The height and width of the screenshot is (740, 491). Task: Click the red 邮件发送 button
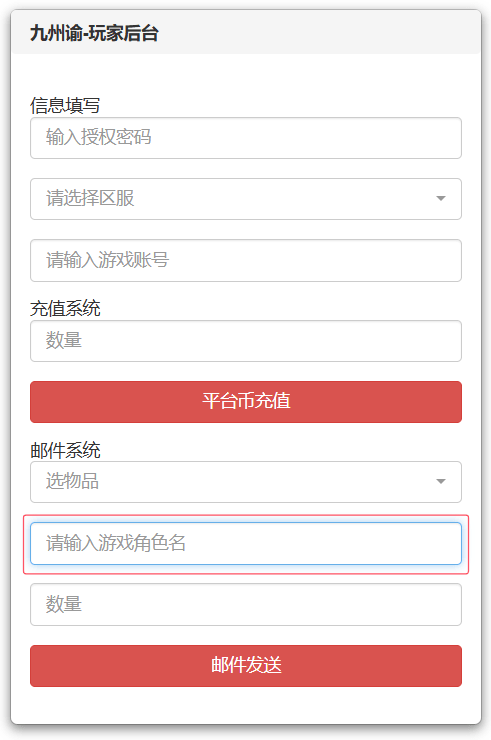246,666
